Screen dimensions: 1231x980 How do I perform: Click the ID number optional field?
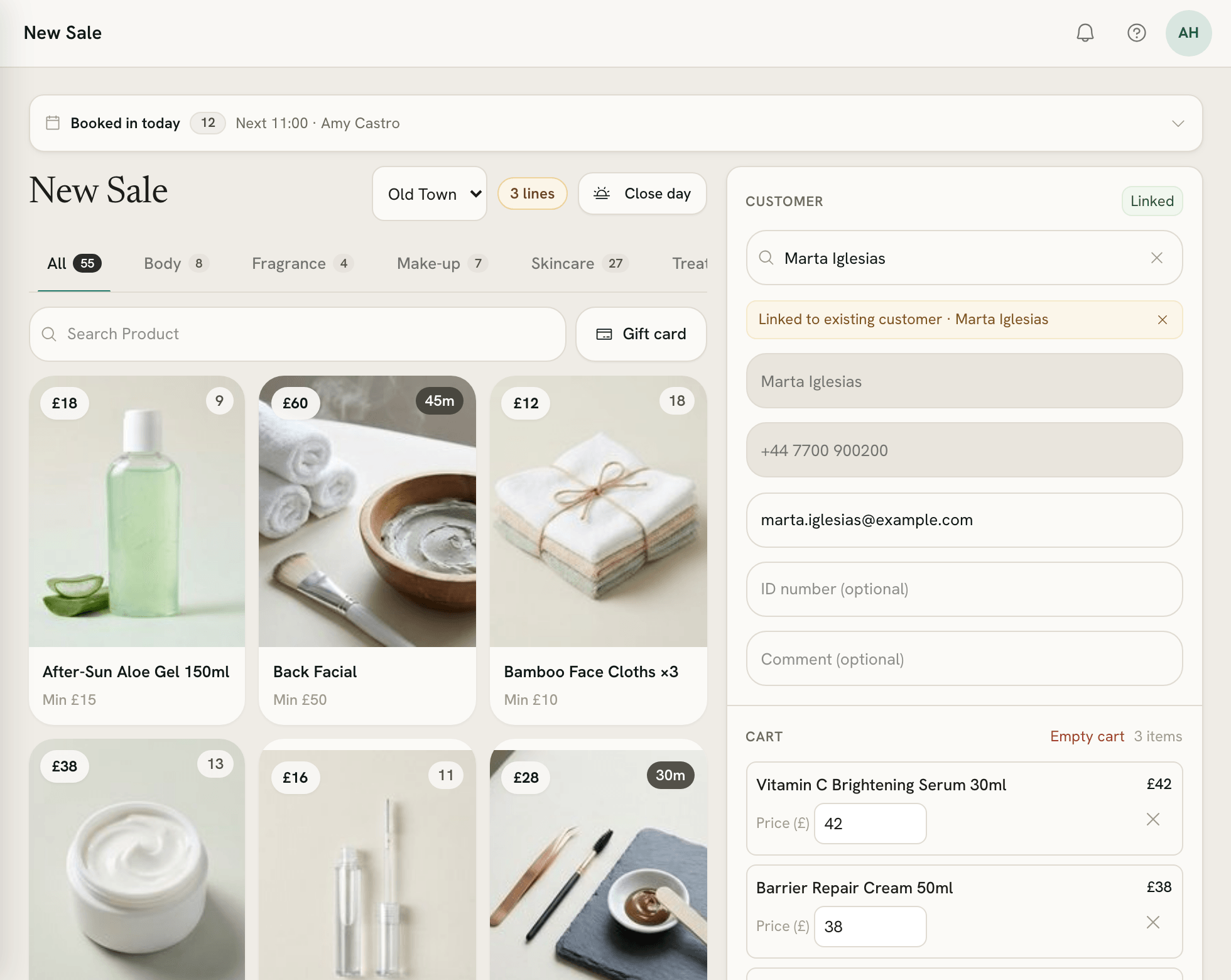point(965,589)
